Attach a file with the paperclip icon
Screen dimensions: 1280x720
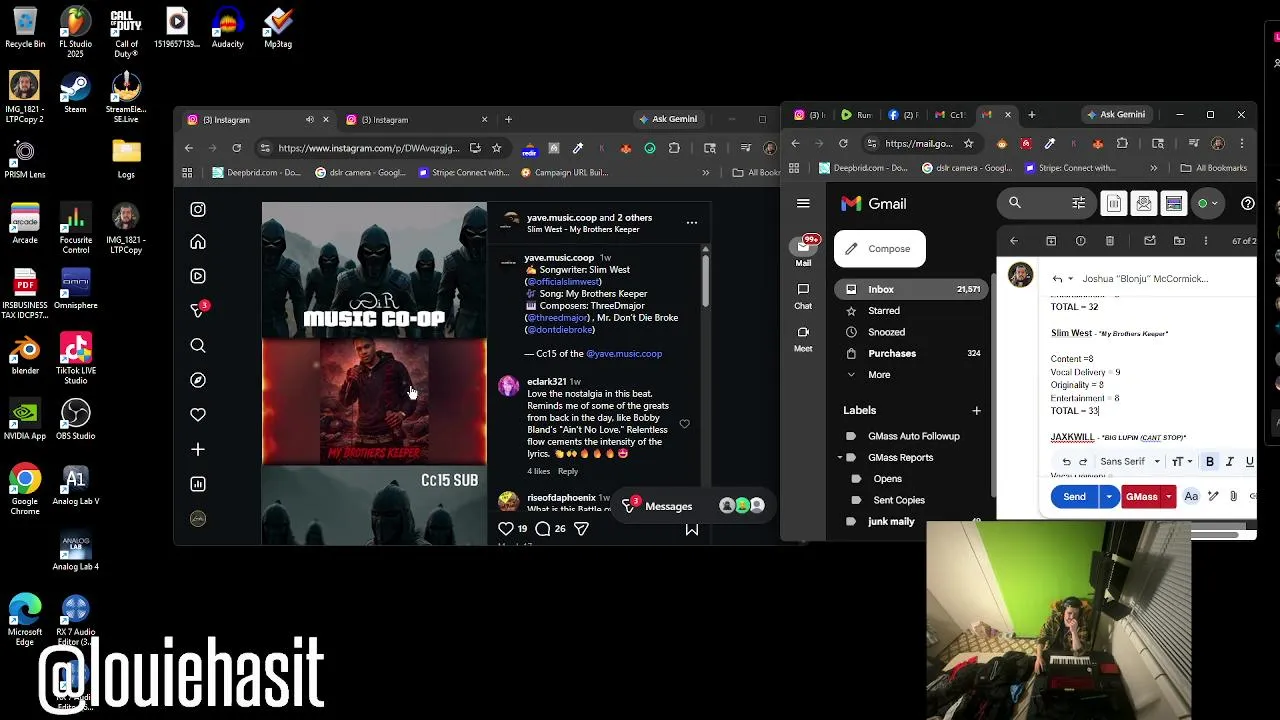click(1233, 496)
